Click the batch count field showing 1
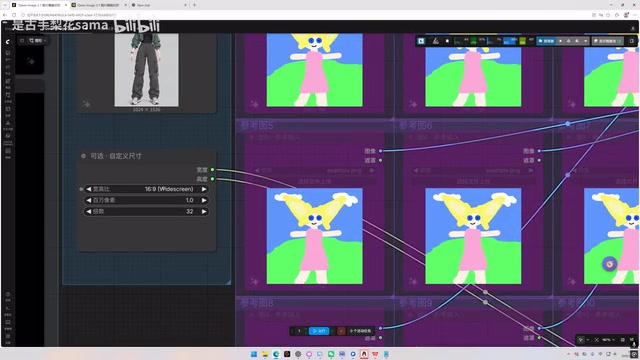 [x=299, y=331]
